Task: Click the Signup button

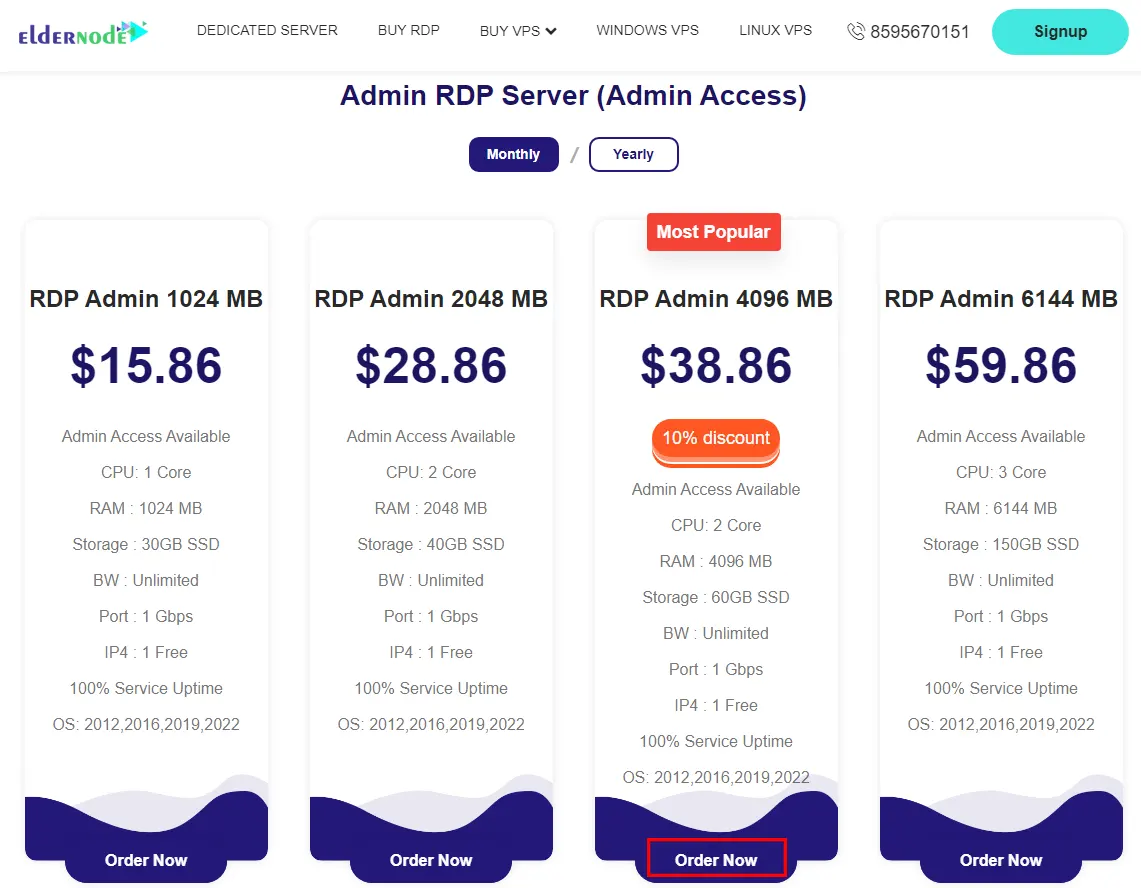Action: pyautogui.click(x=1060, y=31)
